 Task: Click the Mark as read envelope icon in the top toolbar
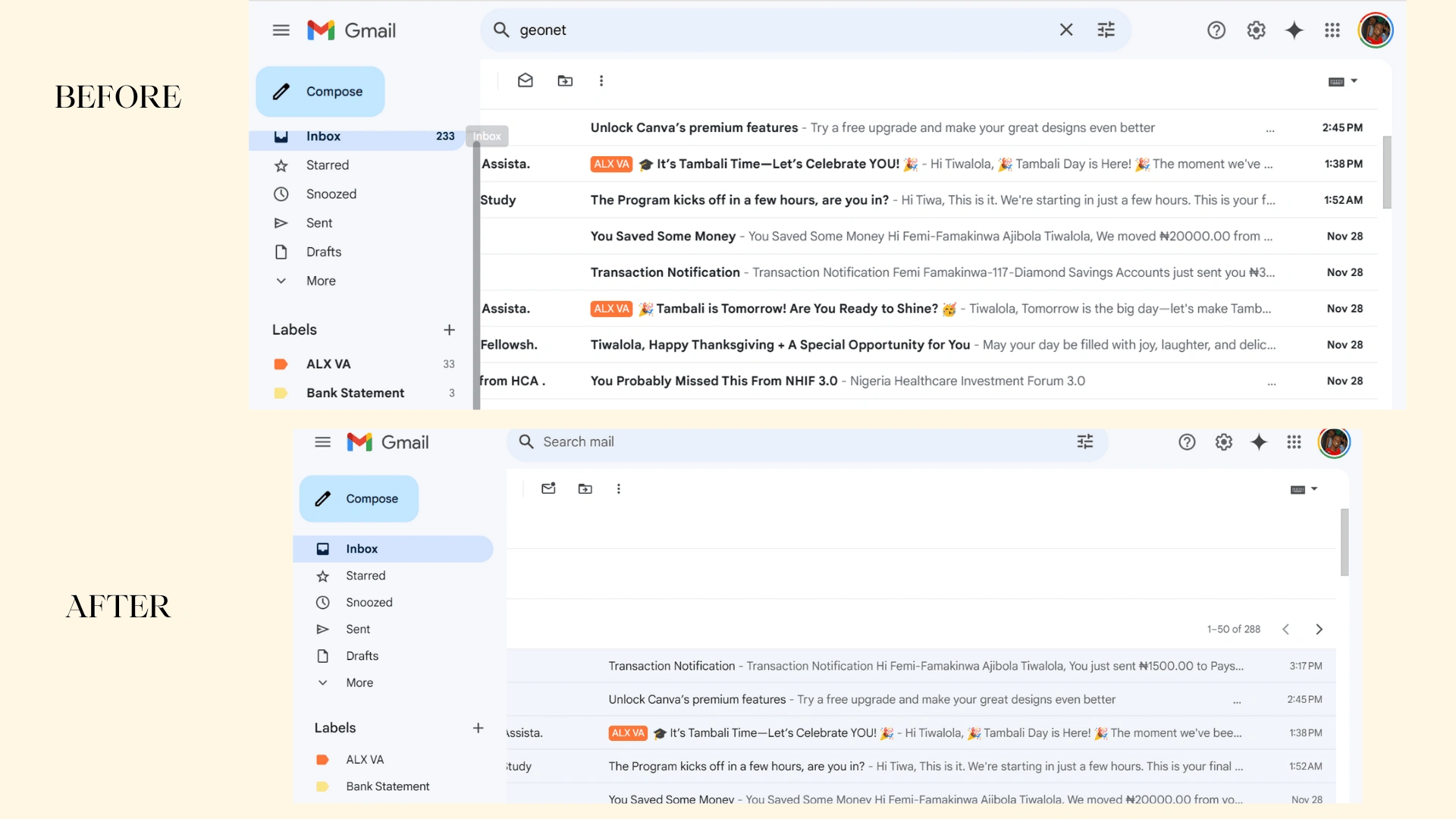525,80
